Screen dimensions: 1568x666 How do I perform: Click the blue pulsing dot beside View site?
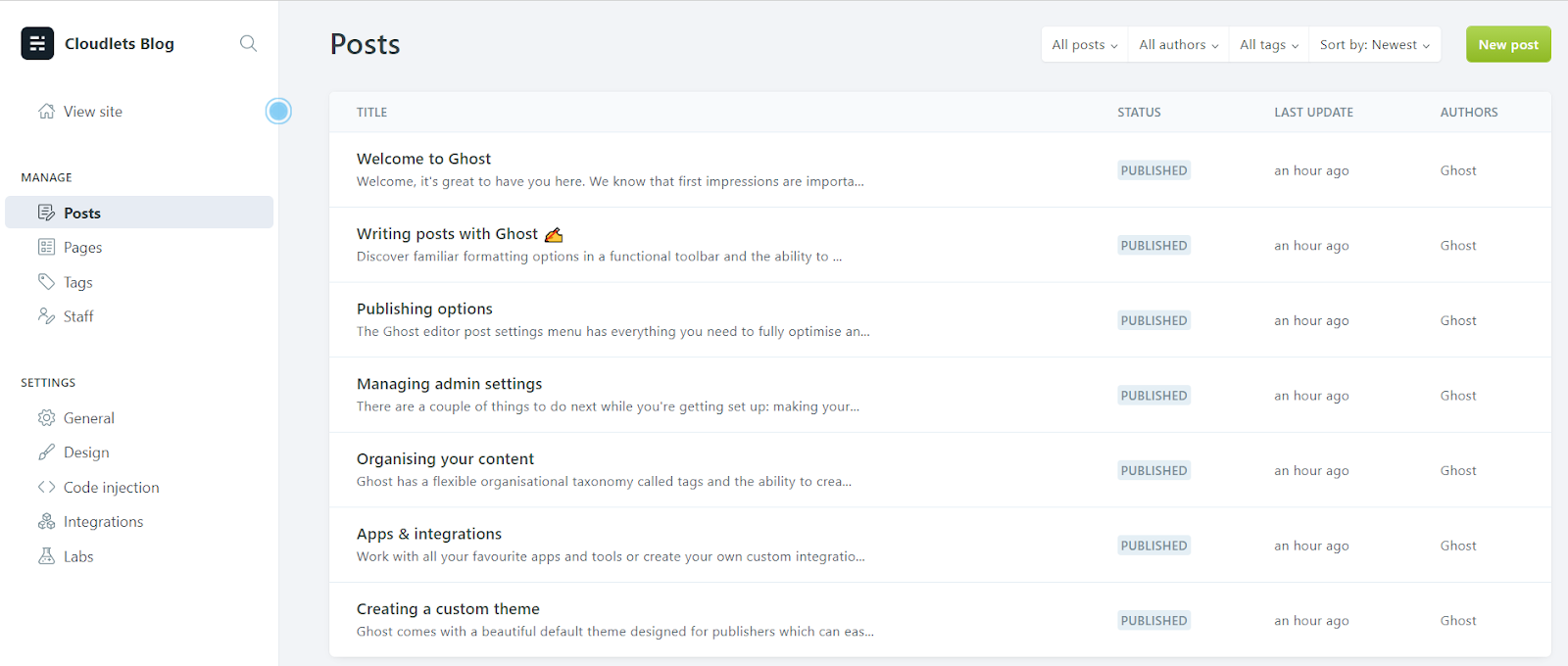(x=278, y=111)
